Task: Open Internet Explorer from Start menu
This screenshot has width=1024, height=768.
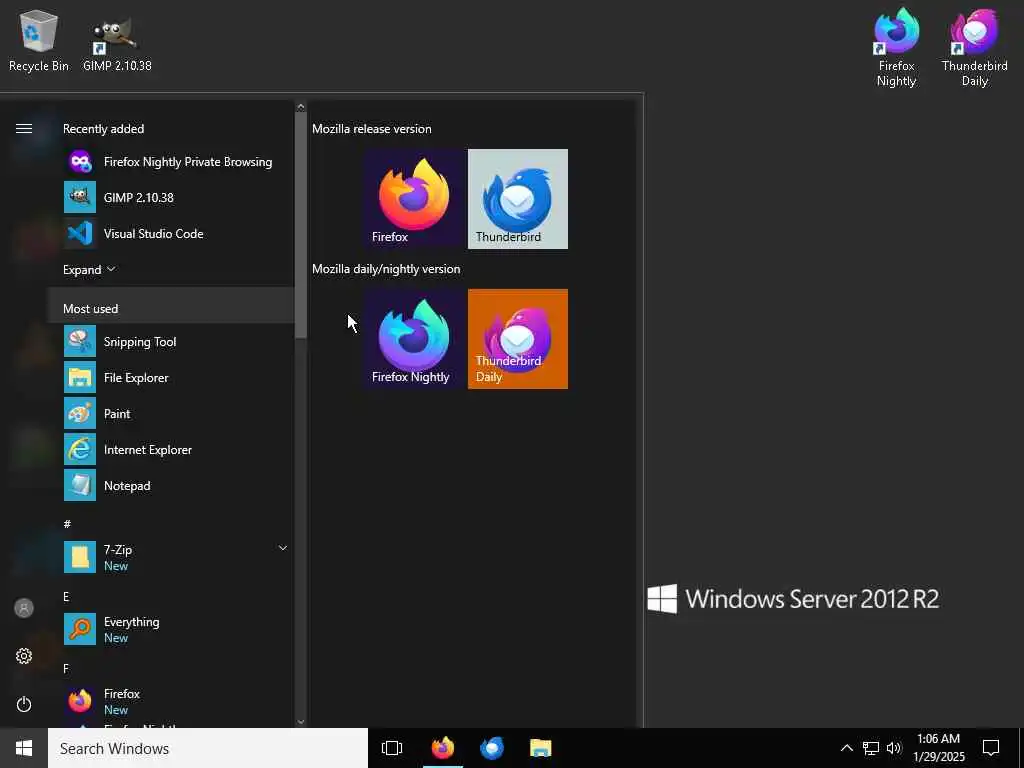Action: [171, 449]
